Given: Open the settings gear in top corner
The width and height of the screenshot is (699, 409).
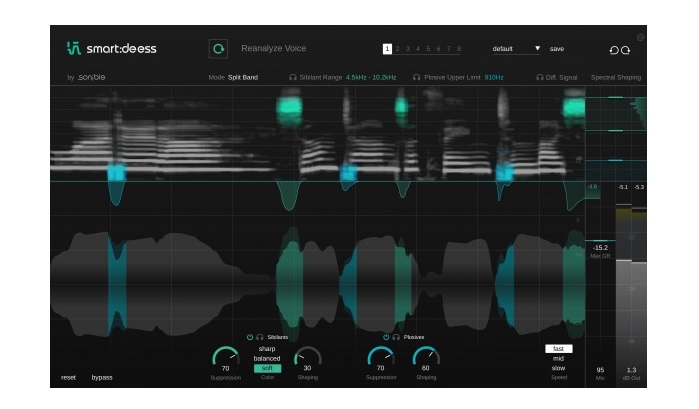Looking at the screenshot, I should 641,37.
